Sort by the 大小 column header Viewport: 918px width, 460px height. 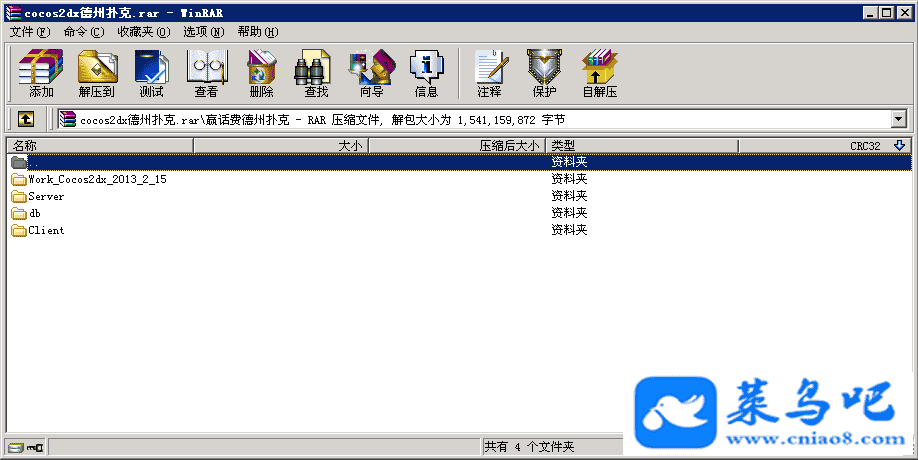tap(281, 146)
